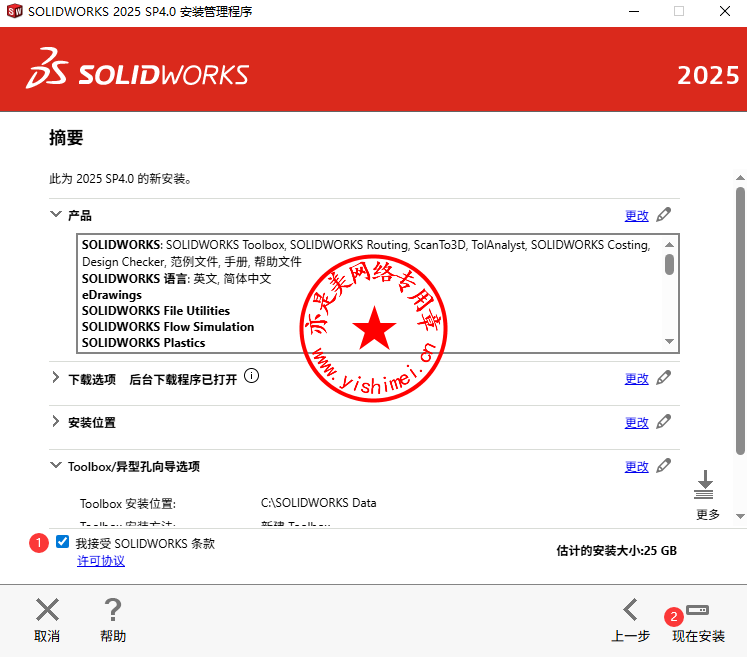The image size is (747, 657).
Task: Click the pencil icon beside Toolbox/异型孔向导选项
Action: (664, 466)
